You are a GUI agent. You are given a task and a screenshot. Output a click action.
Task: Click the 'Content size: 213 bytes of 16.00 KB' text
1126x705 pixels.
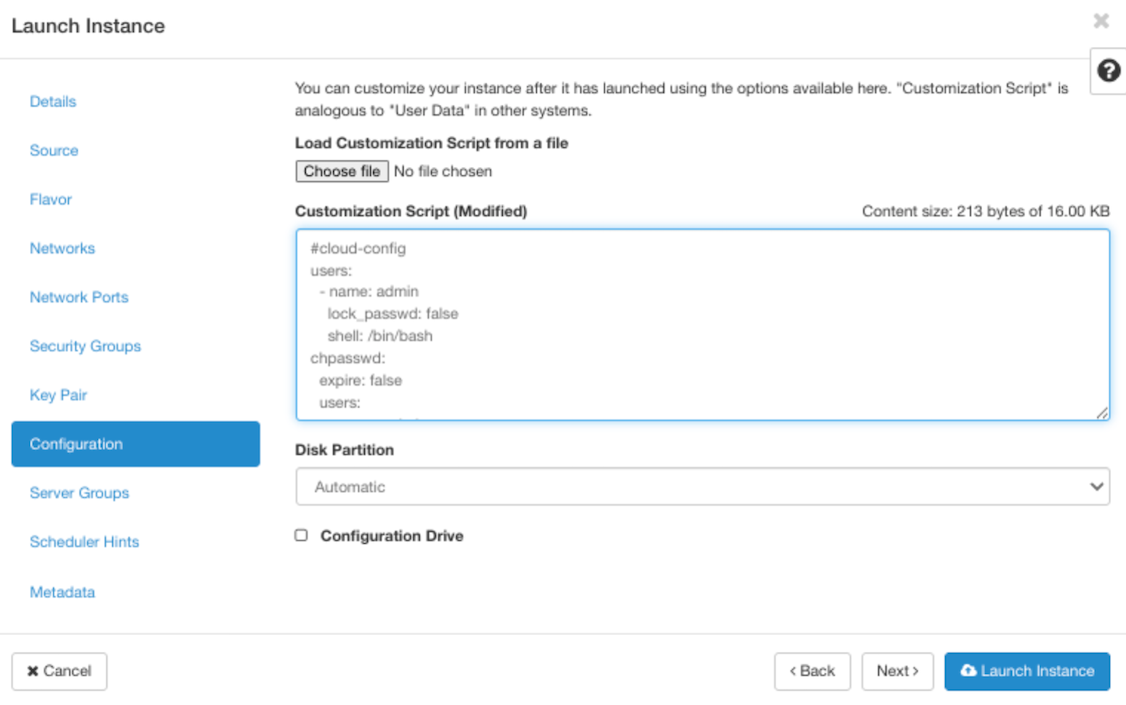(985, 211)
